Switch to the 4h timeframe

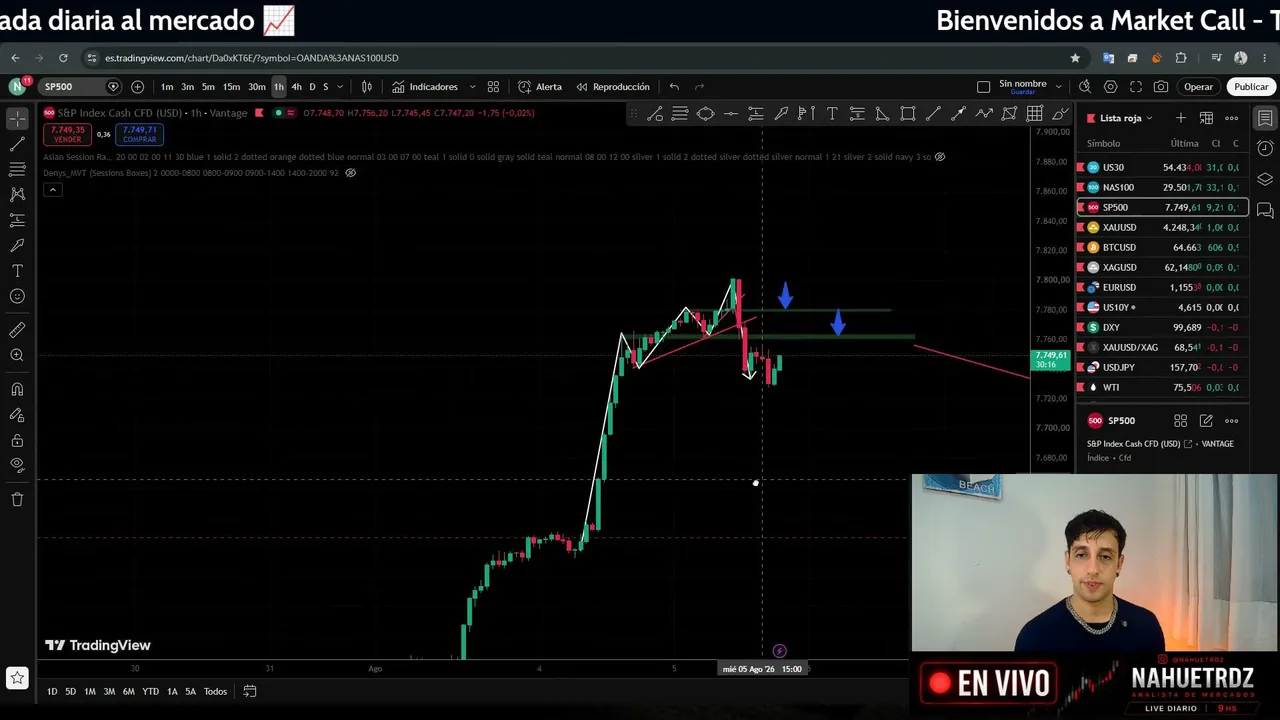pos(296,87)
